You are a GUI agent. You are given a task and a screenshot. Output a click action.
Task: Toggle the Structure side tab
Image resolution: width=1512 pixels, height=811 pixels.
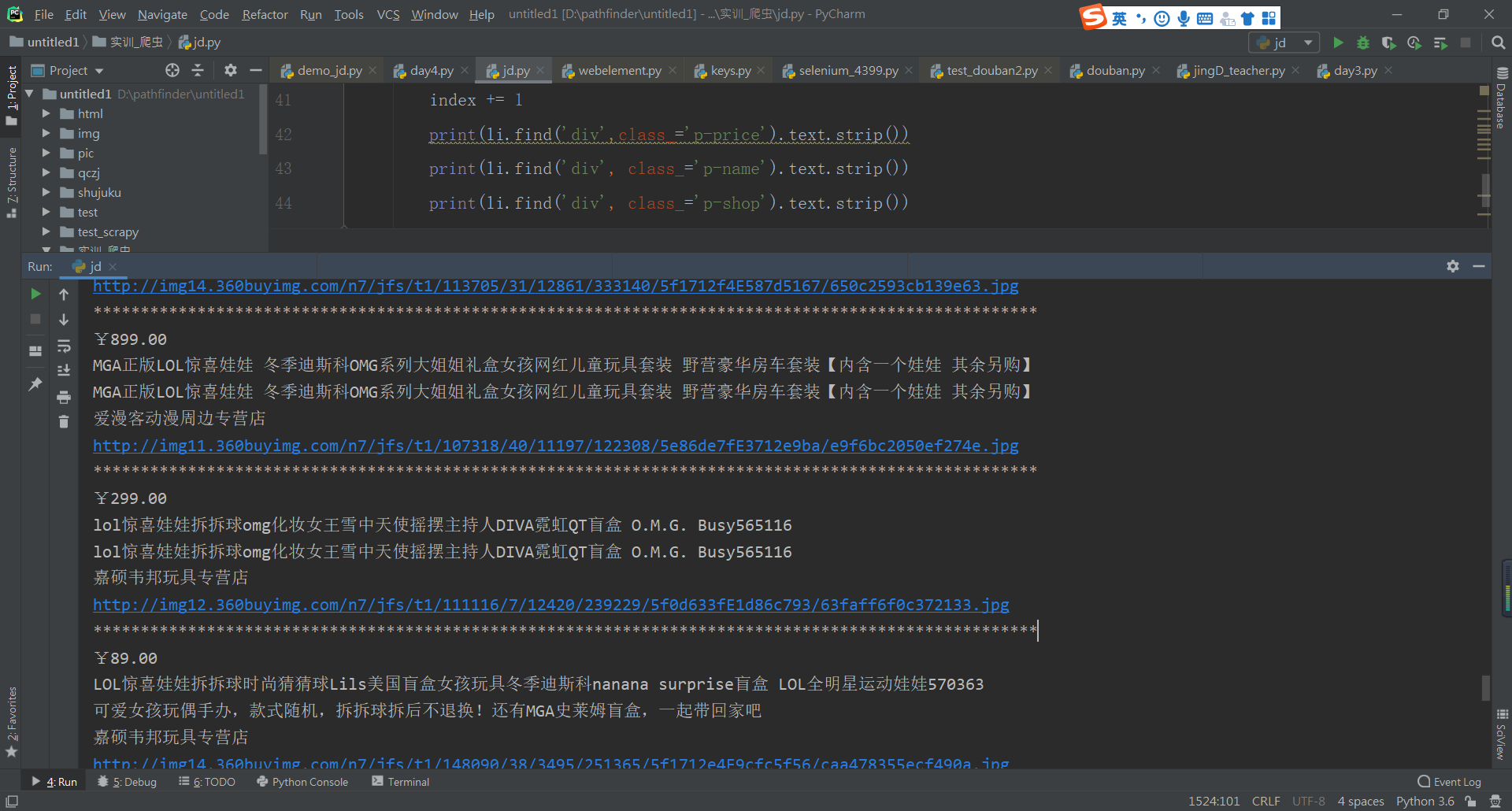click(12, 182)
